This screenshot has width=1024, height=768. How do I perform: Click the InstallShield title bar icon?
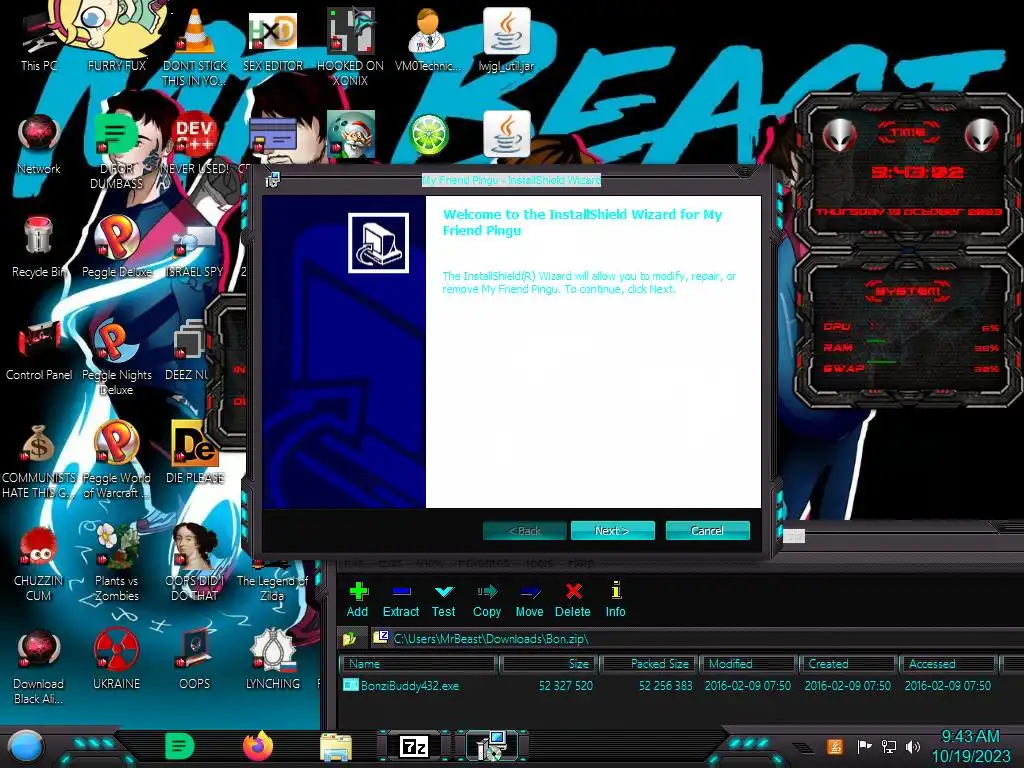pyautogui.click(x=272, y=180)
